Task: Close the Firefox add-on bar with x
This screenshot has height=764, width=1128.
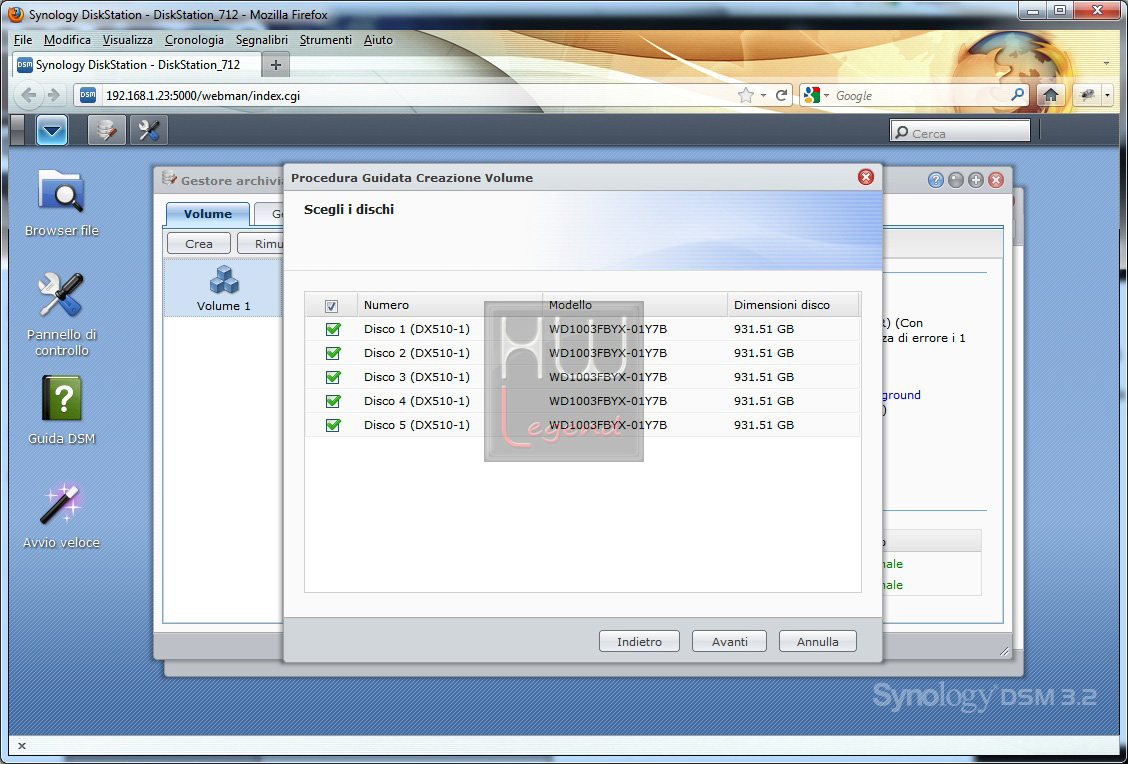Action: [22, 746]
